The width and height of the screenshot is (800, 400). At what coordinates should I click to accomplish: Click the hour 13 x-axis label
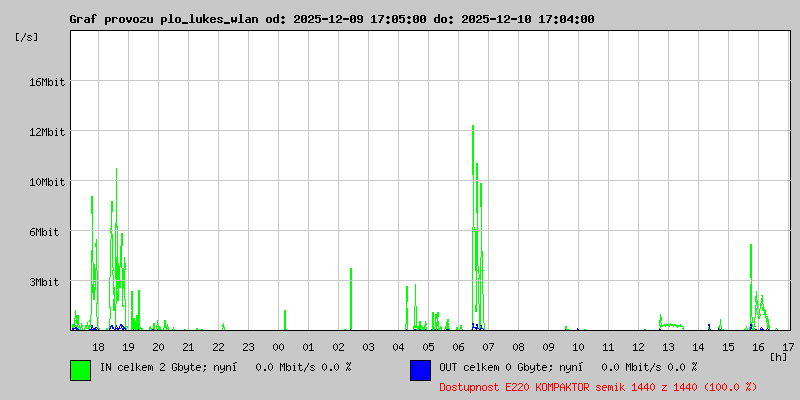point(668,347)
